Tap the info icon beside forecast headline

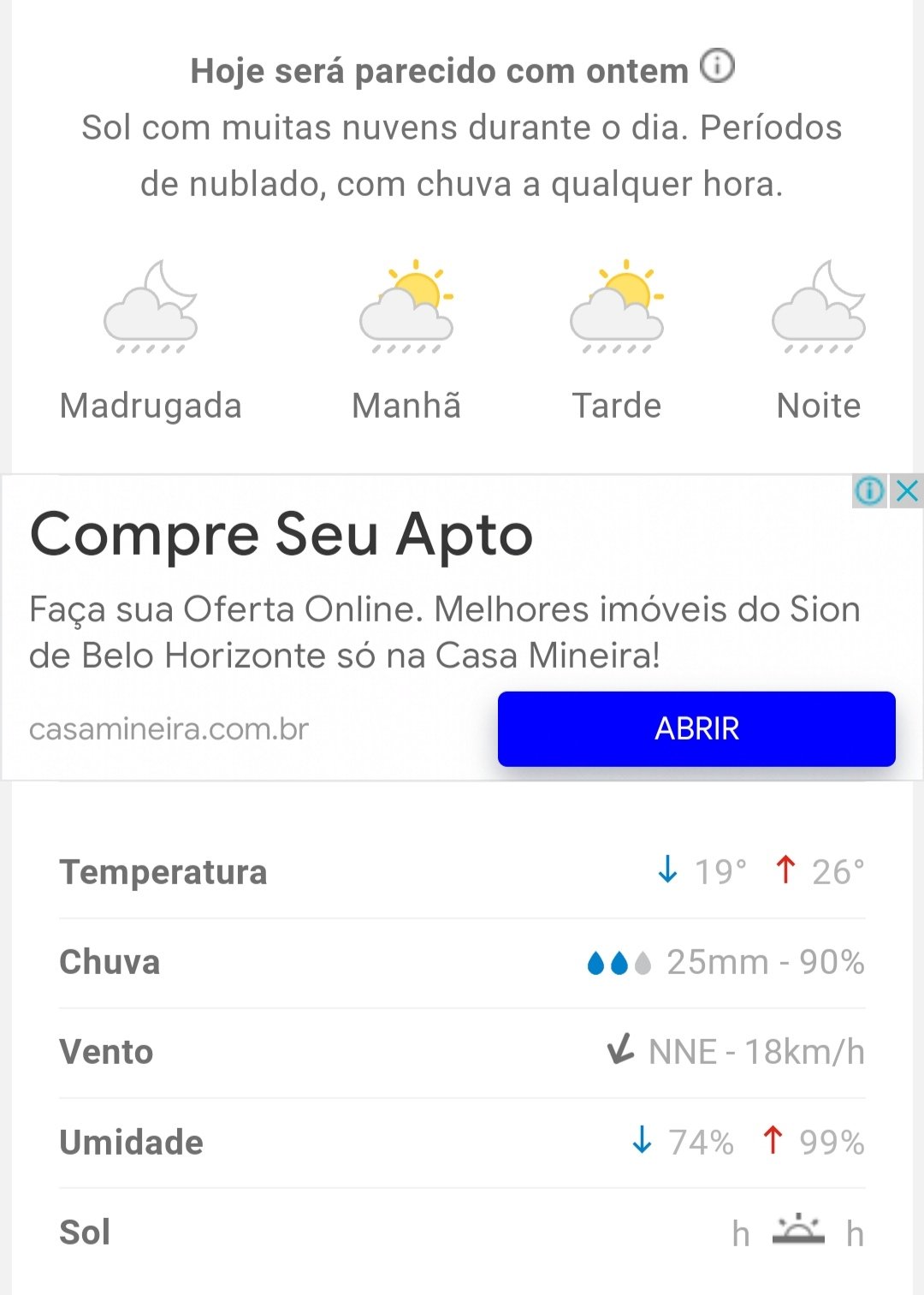[x=717, y=66]
